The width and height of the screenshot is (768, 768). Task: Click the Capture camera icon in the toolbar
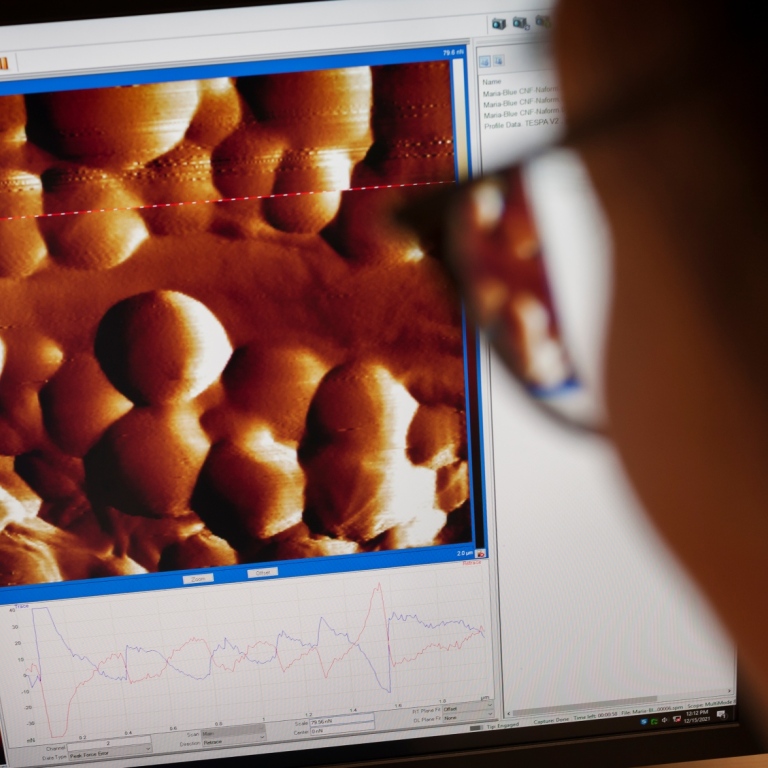tap(499, 23)
